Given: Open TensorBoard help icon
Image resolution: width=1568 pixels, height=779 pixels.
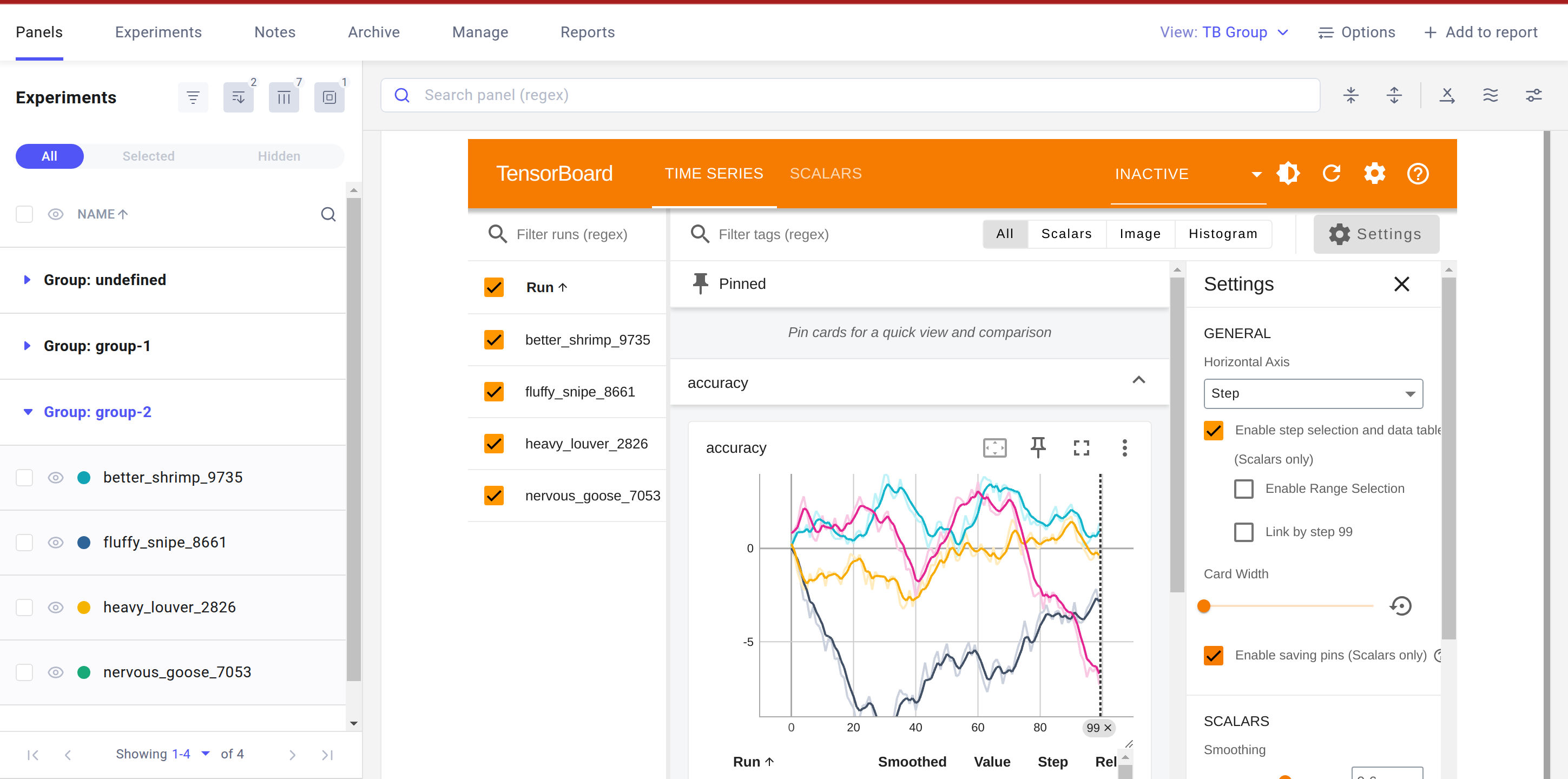Looking at the screenshot, I should point(1418,174).
